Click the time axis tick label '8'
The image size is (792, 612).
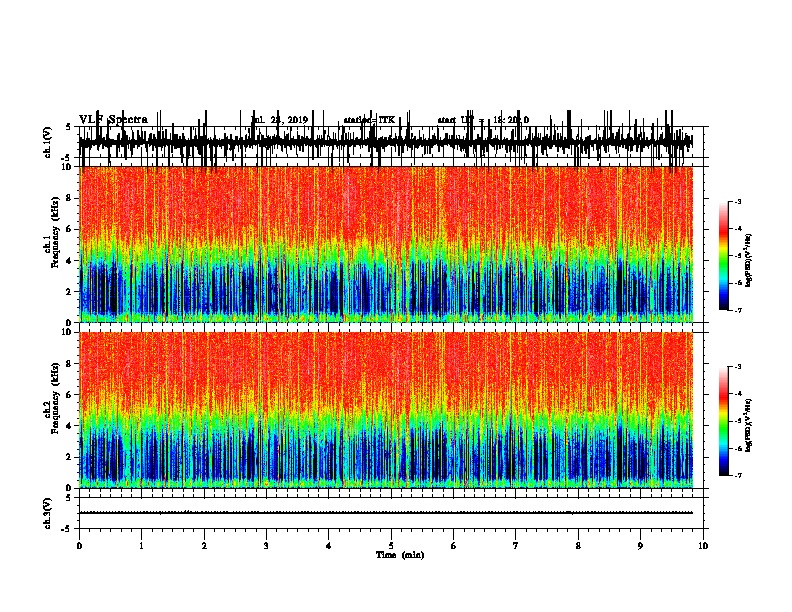click(578, 546)
